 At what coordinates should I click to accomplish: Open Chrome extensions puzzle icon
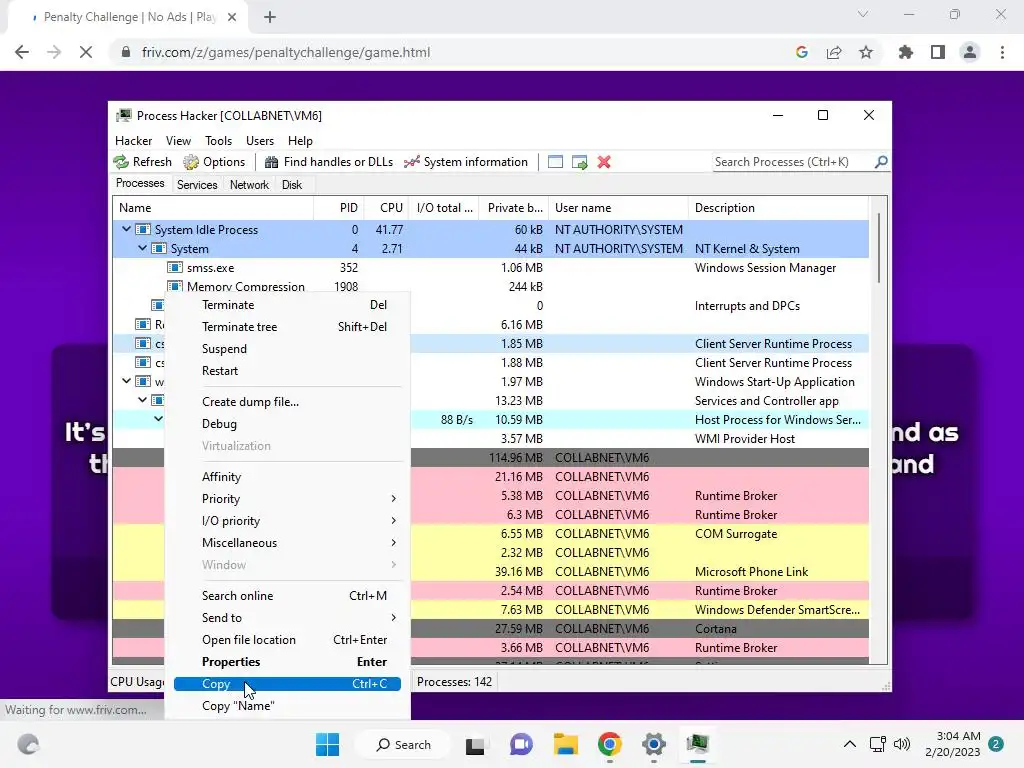pyautogui.click(x=905, y=52)
